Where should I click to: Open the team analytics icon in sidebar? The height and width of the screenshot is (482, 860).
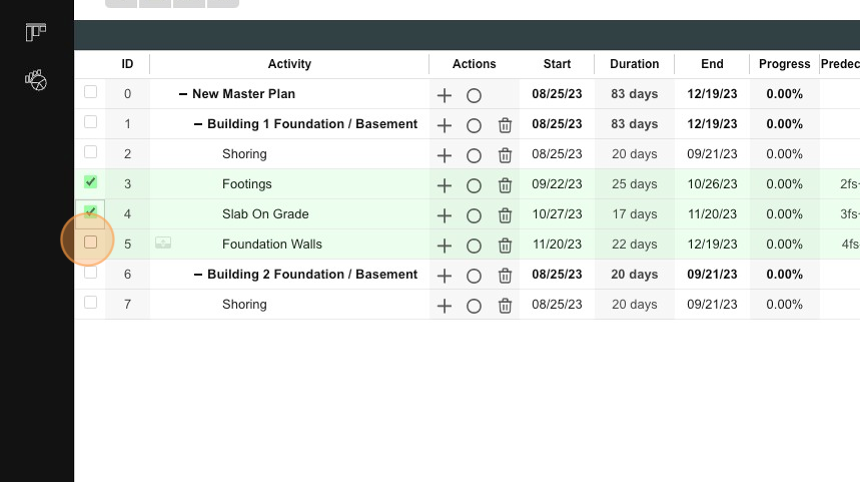(x=36, y=80)
